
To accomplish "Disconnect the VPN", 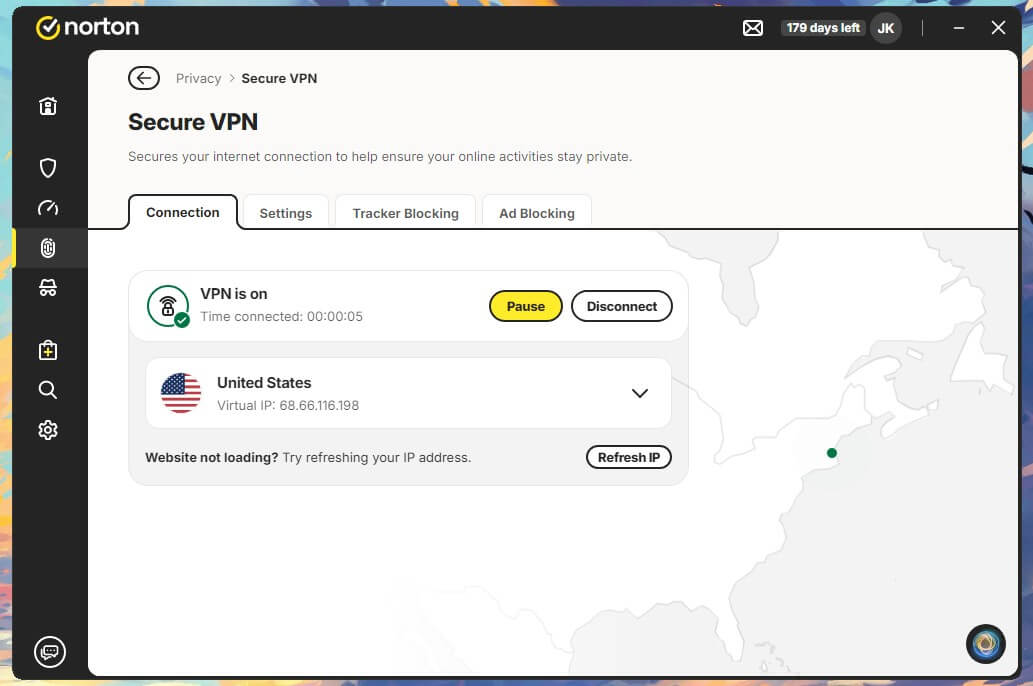I will coord(621,306).
